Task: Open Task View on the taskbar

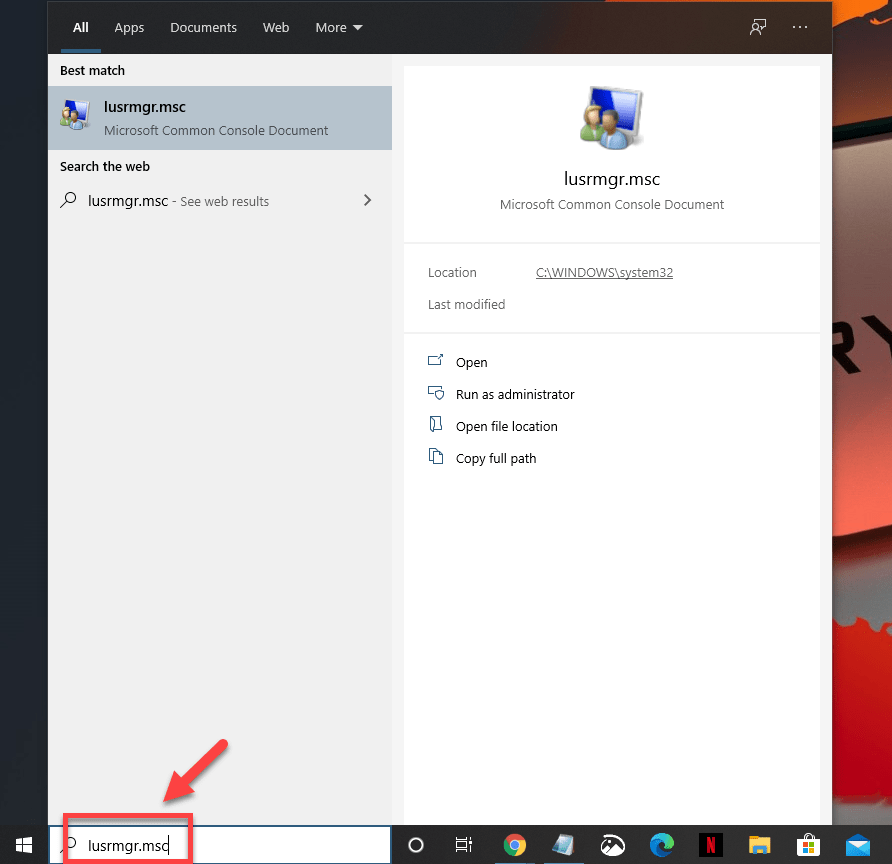Action: [464, 845]
